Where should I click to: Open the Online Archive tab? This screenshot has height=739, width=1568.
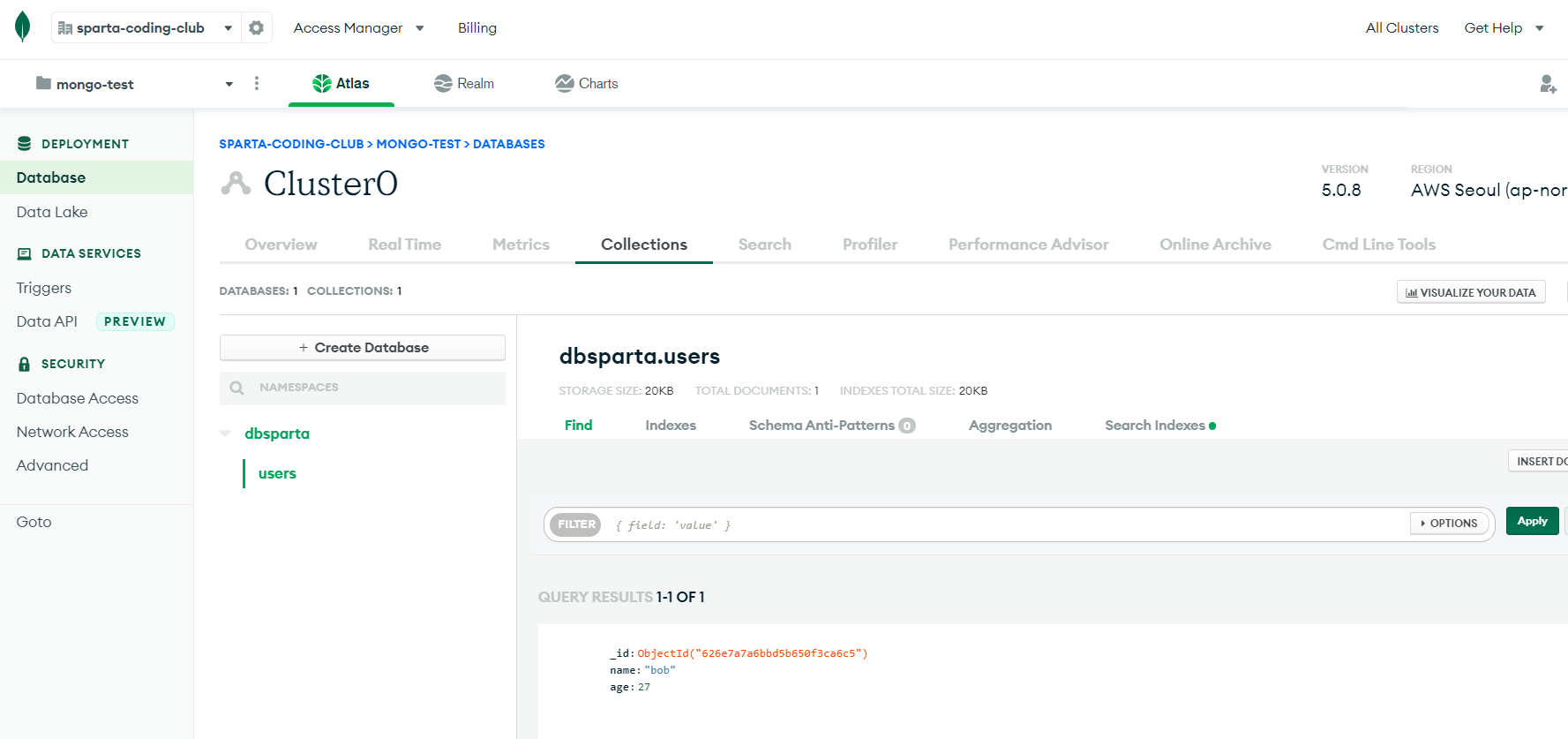(1215, 245)
